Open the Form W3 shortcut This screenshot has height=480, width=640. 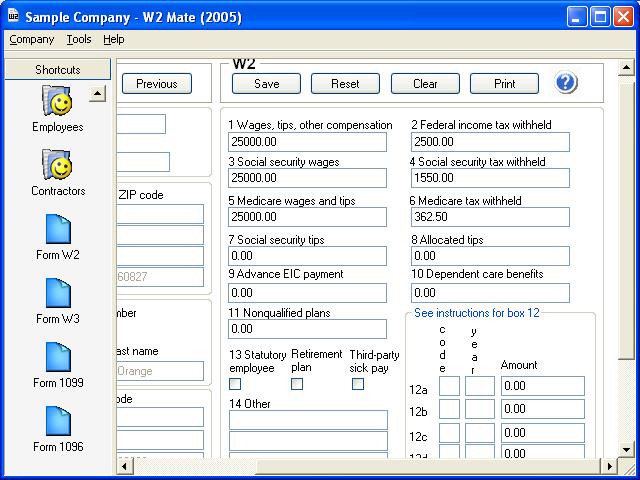(x=58, y=301)
